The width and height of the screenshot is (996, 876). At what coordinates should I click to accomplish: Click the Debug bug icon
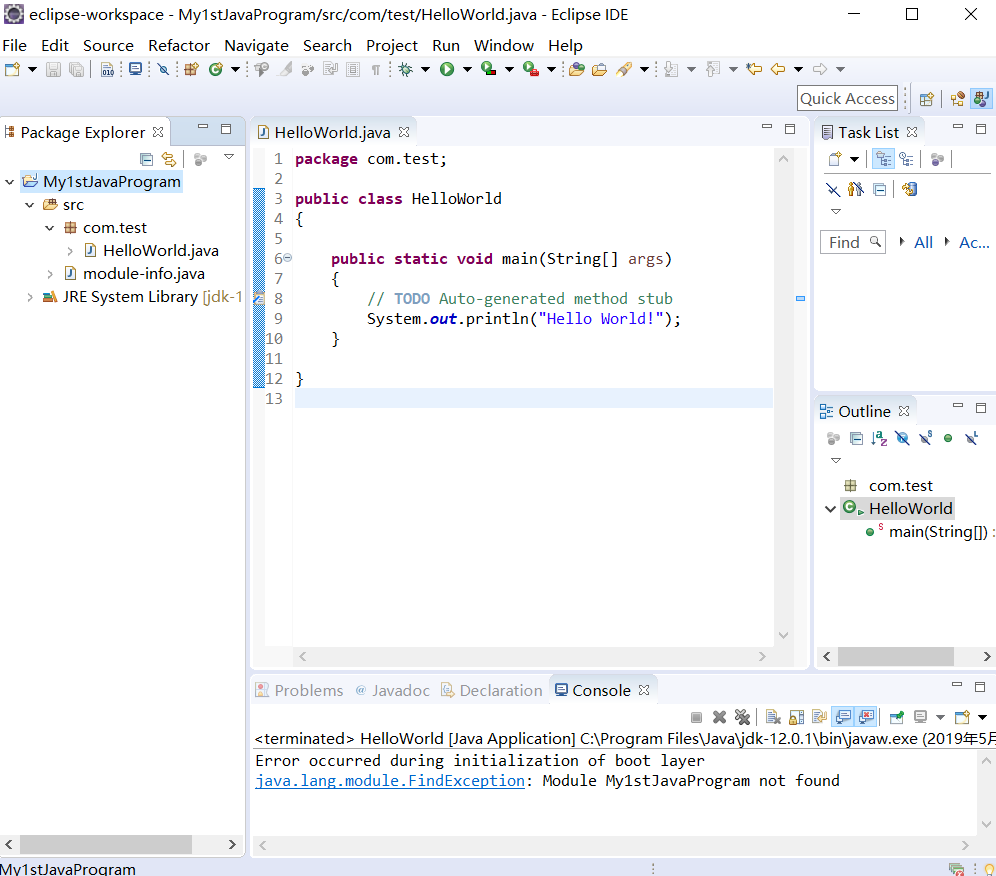point(405,69)
